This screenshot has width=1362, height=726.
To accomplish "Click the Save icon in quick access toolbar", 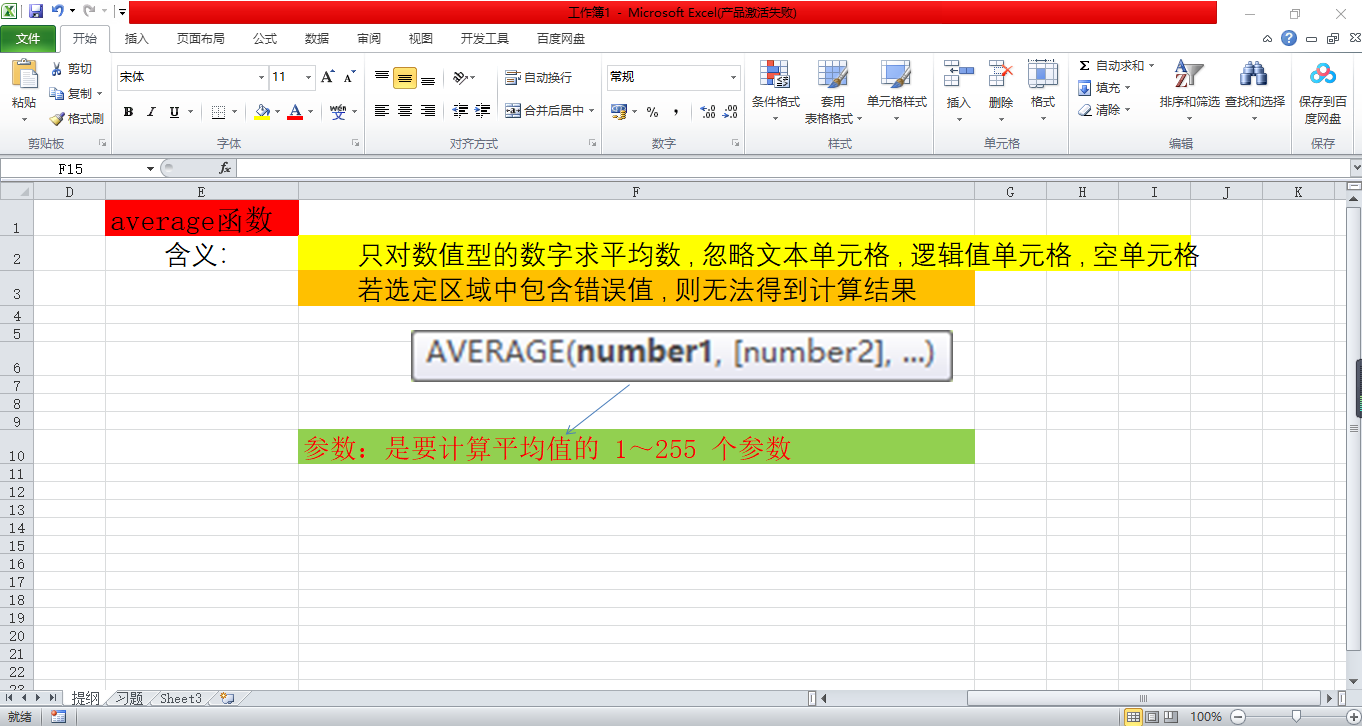I will (x=36, y=11).
